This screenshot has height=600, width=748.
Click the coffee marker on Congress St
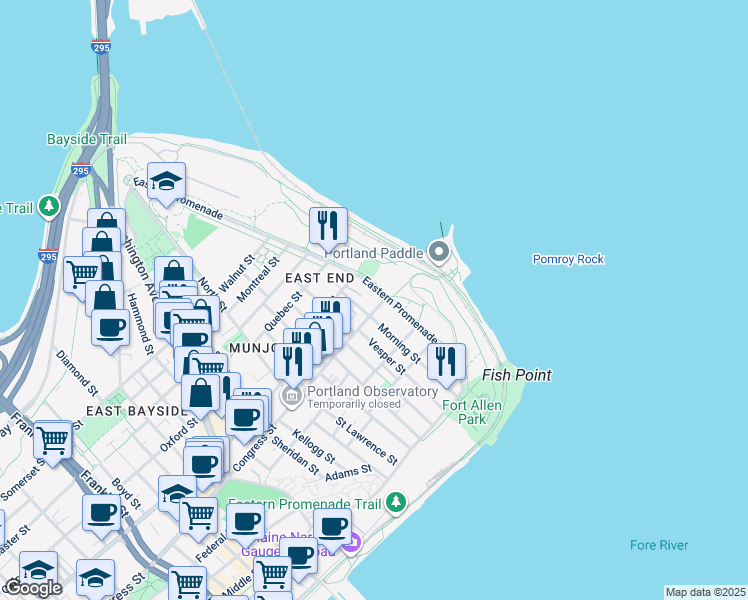point(244,417)
